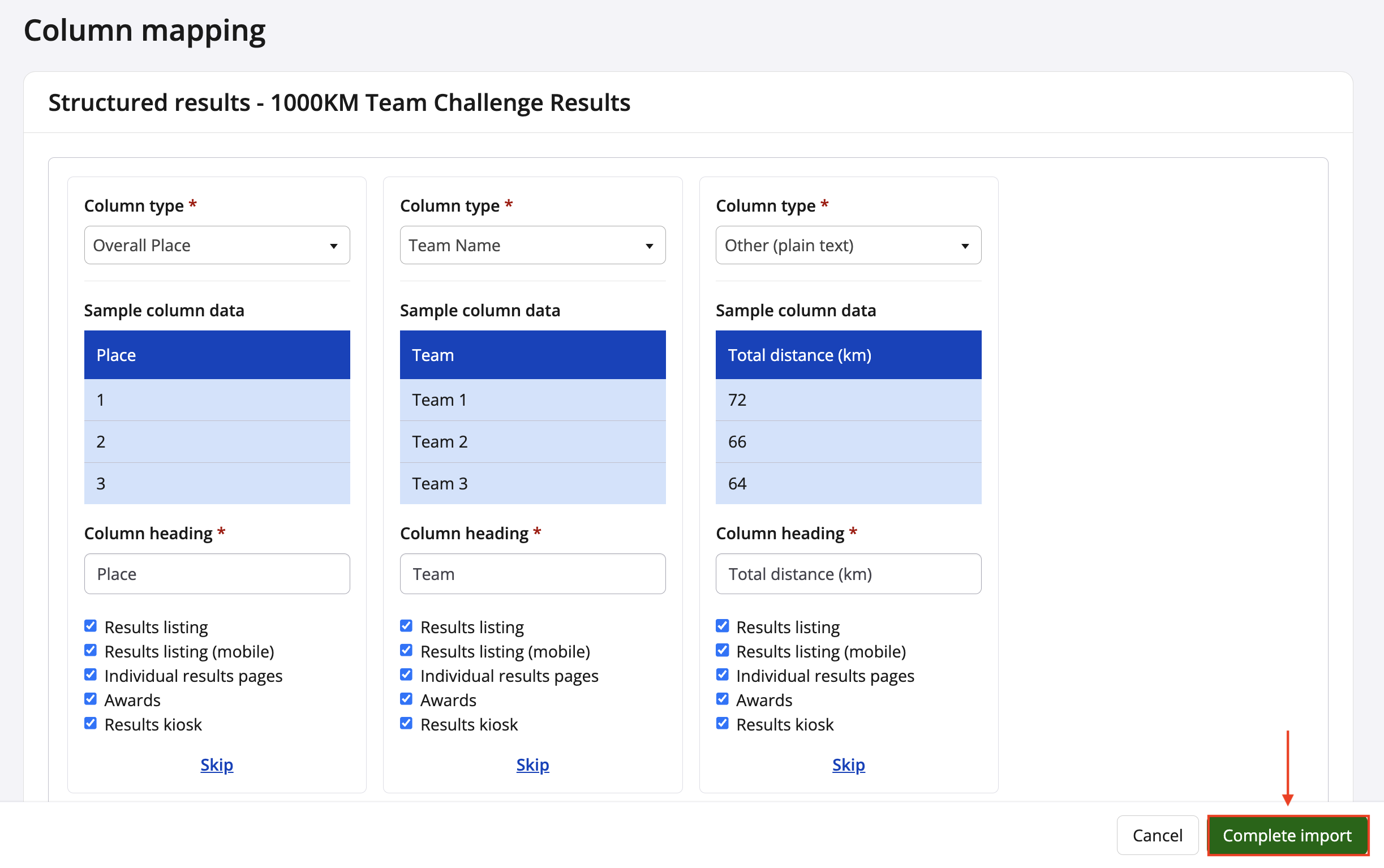Expand the Other (plain text) column type dropdown
The width and height of the screenshot is (1384, 868).
pyautogui.click(x=848, y=245)
